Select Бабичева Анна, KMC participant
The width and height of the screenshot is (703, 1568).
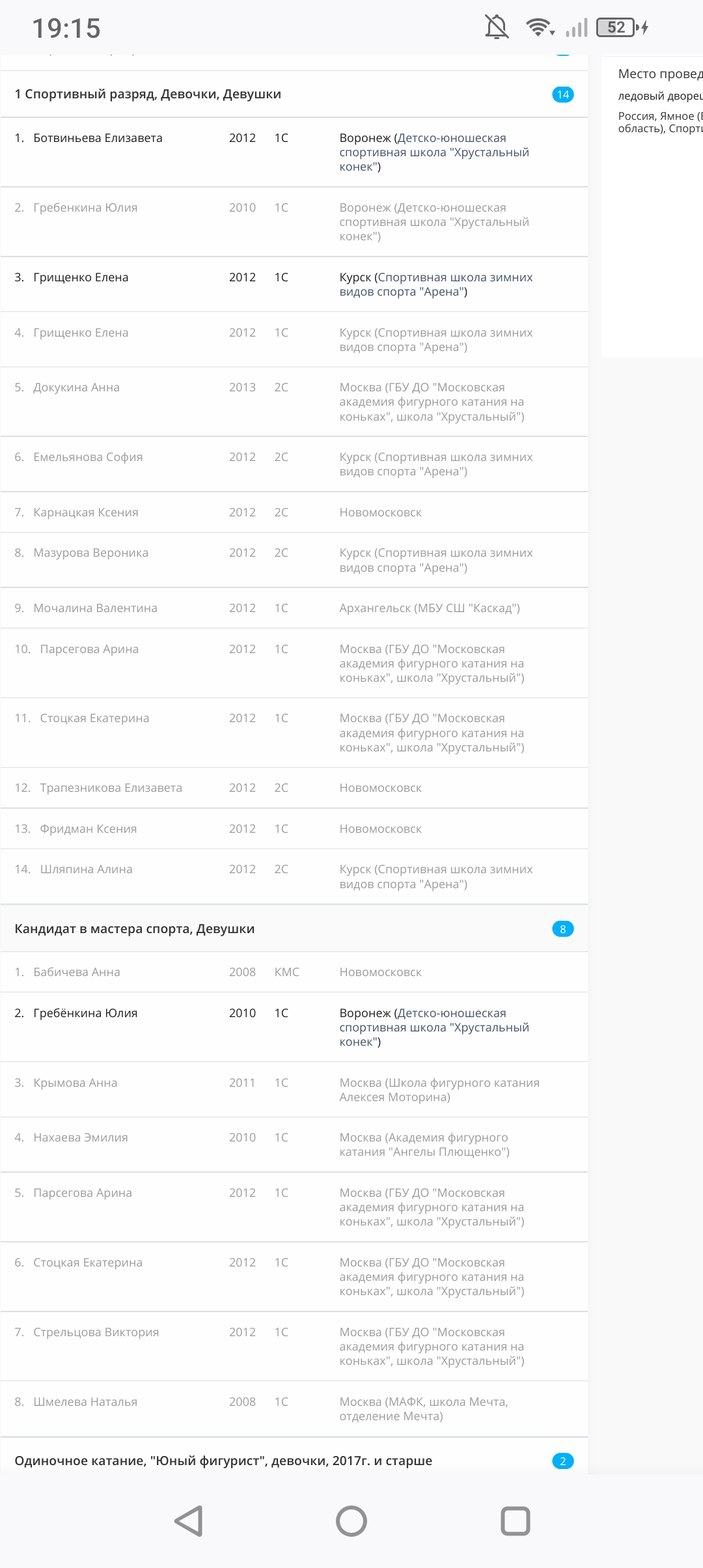[x=77, y=972]
